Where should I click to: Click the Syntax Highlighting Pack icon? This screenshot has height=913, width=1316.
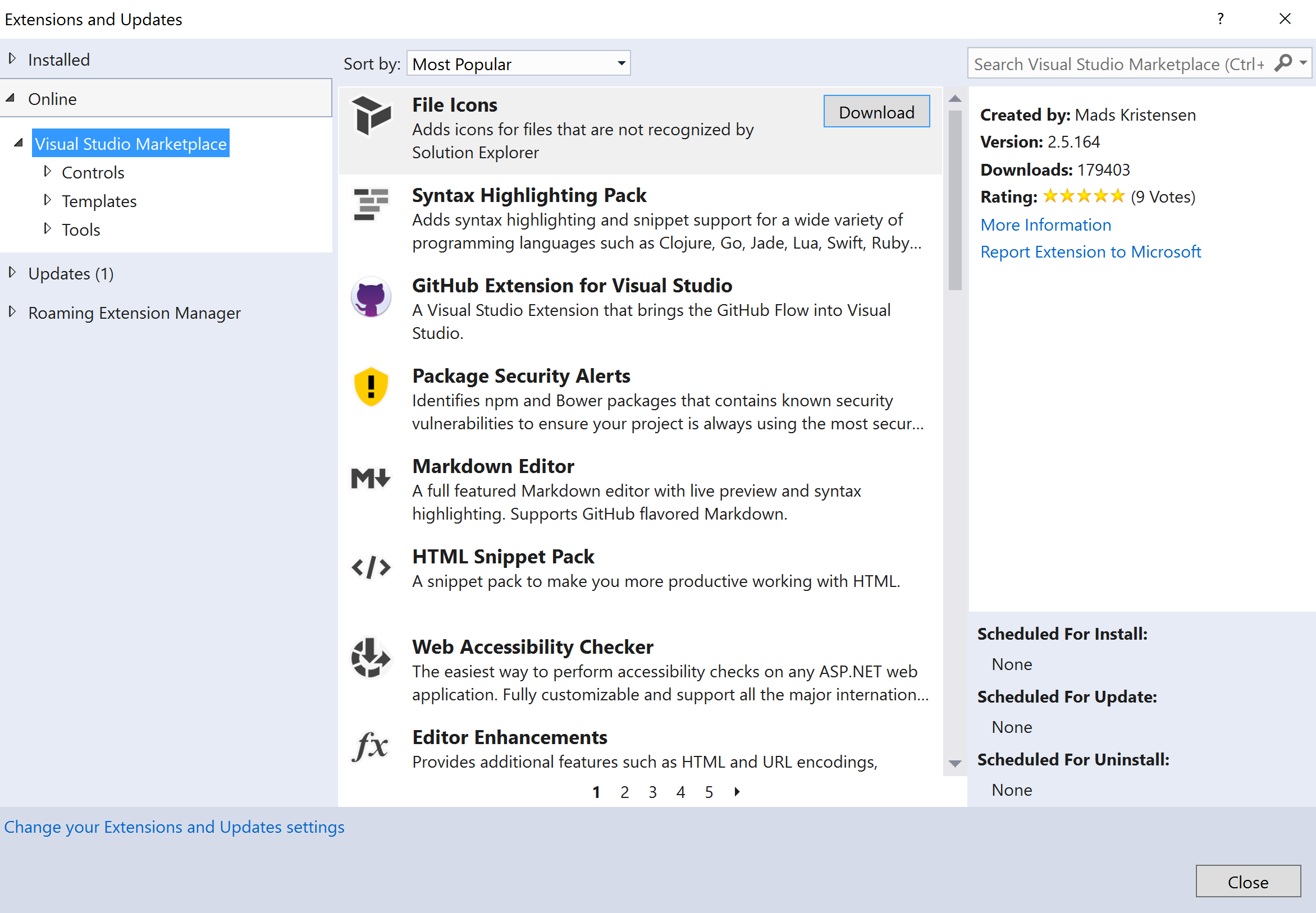click(371, 204)
